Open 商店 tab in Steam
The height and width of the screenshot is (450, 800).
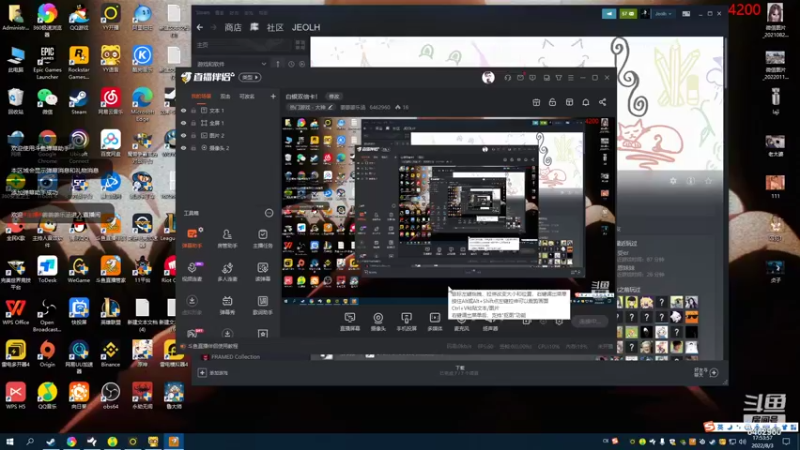point(233,28)
